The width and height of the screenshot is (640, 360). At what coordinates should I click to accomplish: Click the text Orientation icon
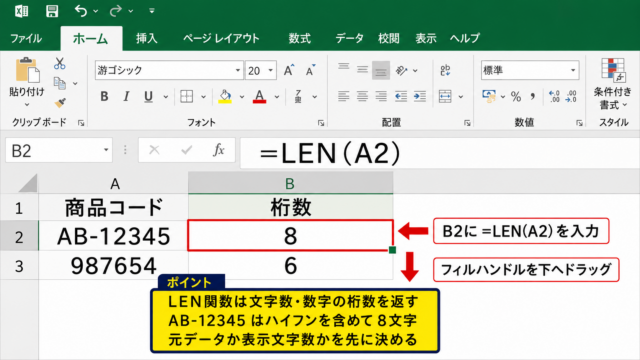point(402,71)
